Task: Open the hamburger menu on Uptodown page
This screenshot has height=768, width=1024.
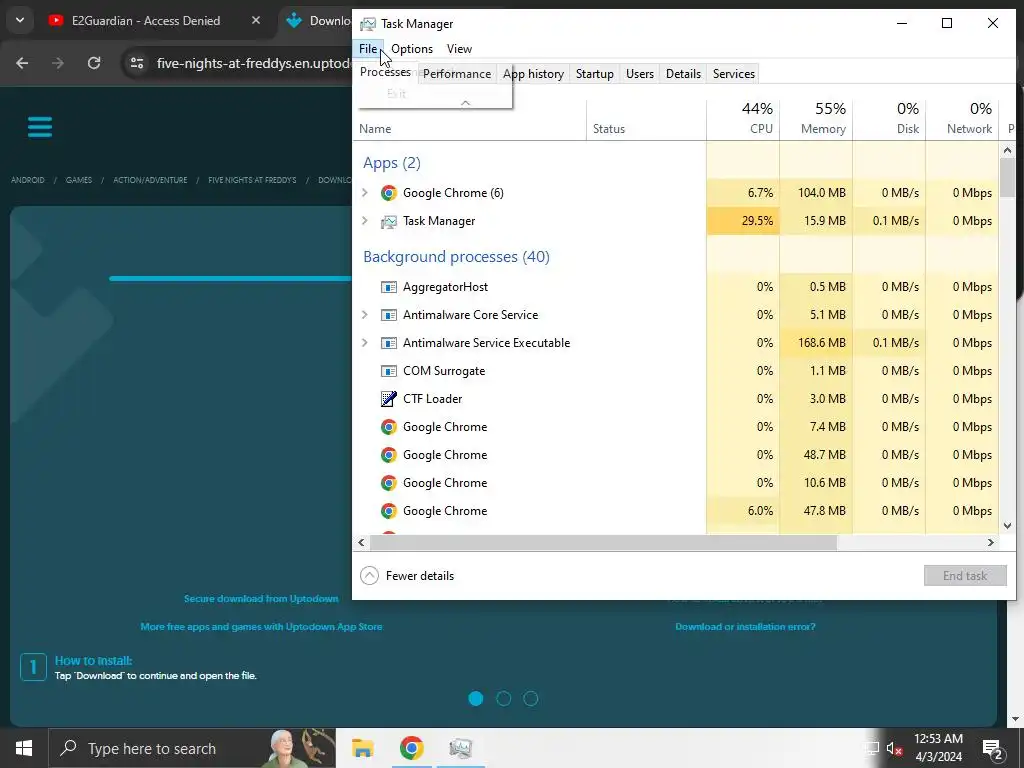Action: point(40,127)
